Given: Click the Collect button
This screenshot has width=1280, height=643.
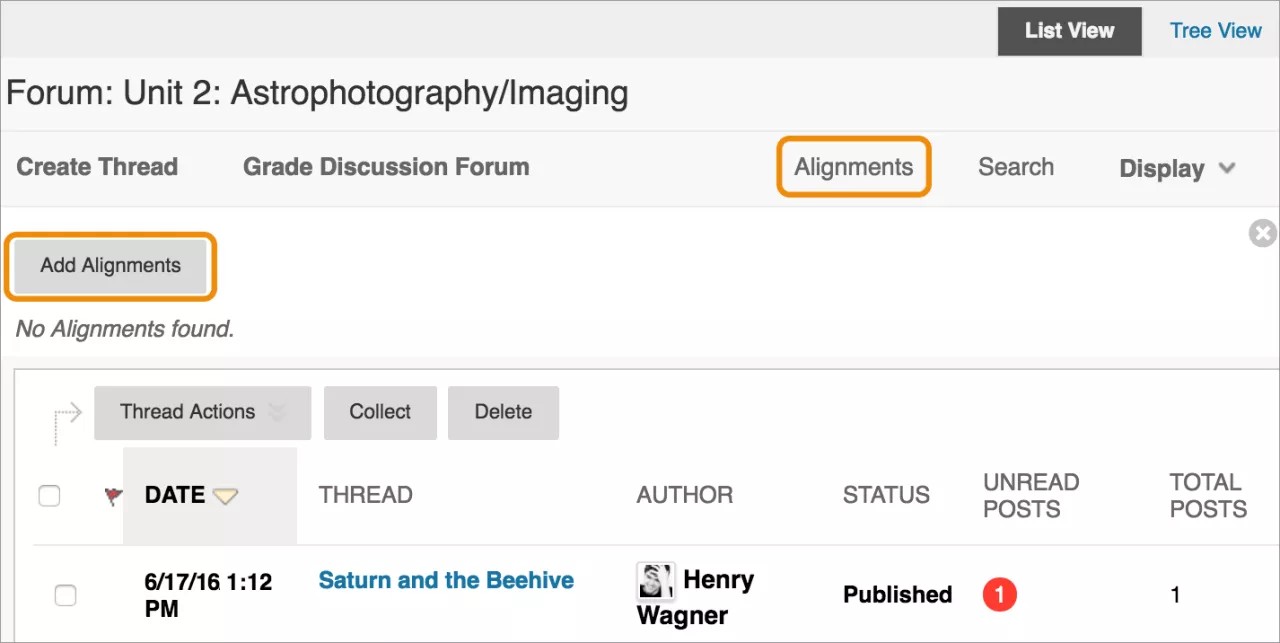Looking at the screenshot, I should pyautogui.click(x=380, y=412).
